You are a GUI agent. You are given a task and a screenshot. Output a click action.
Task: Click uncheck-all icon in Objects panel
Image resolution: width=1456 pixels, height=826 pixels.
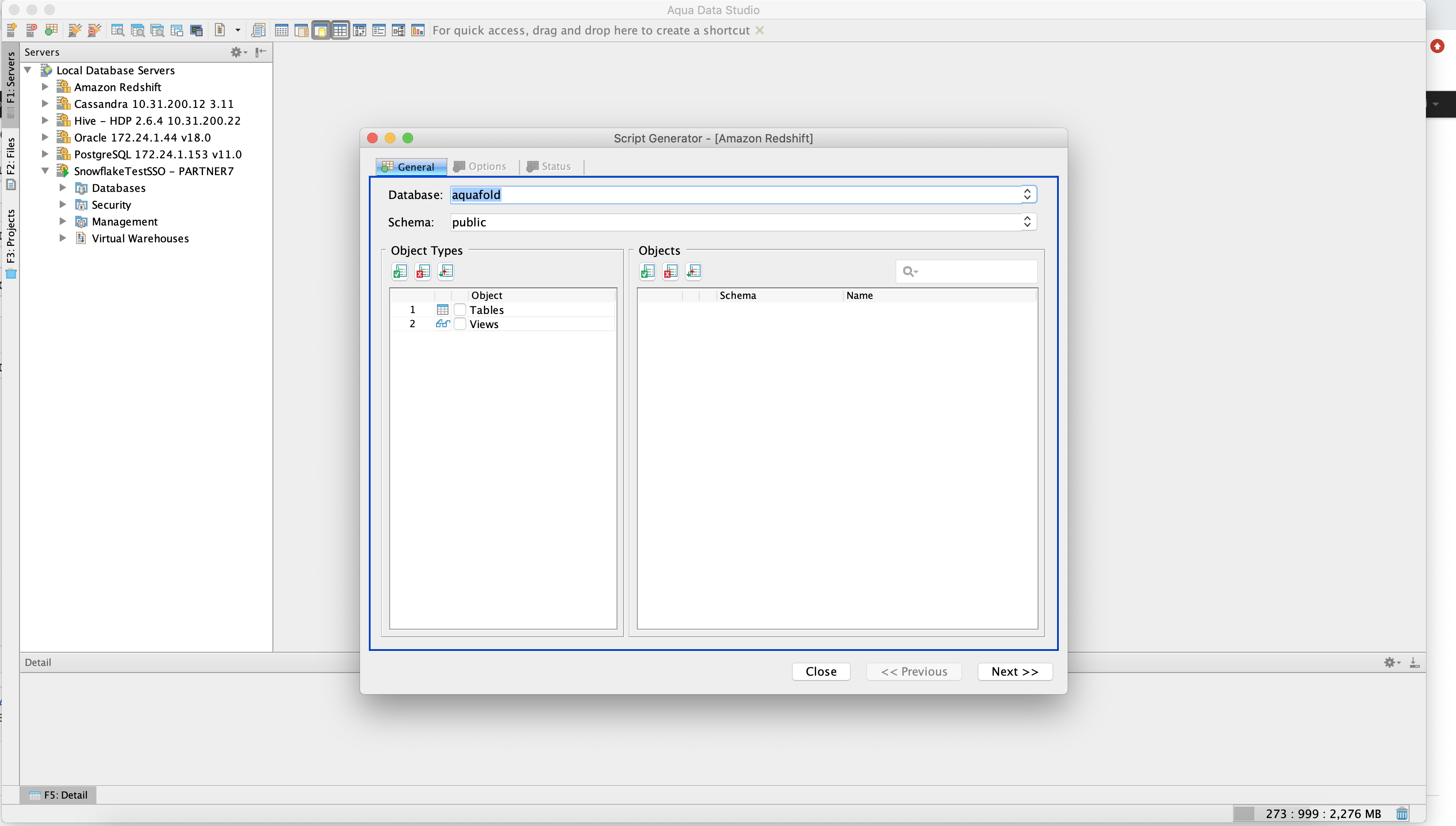pos(671,272)
